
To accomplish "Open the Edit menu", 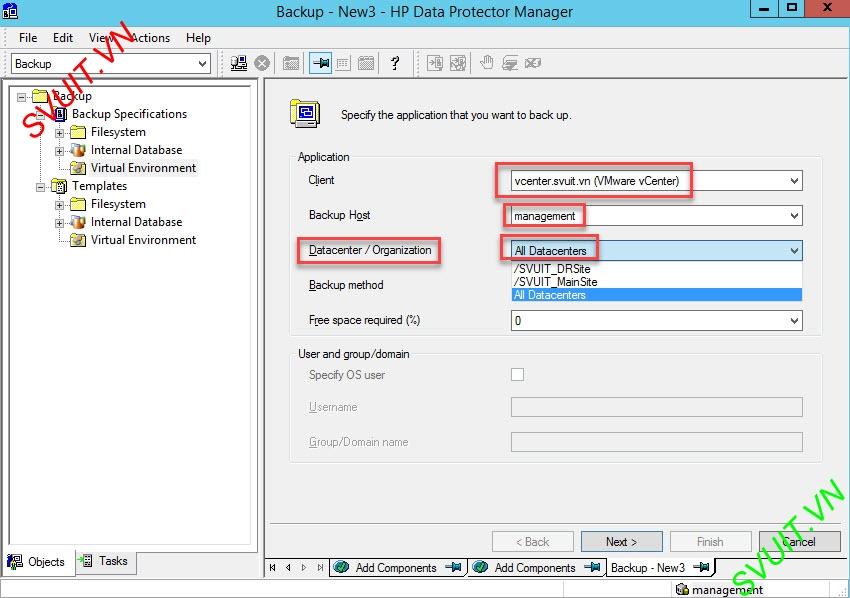I will pos(63,37).
